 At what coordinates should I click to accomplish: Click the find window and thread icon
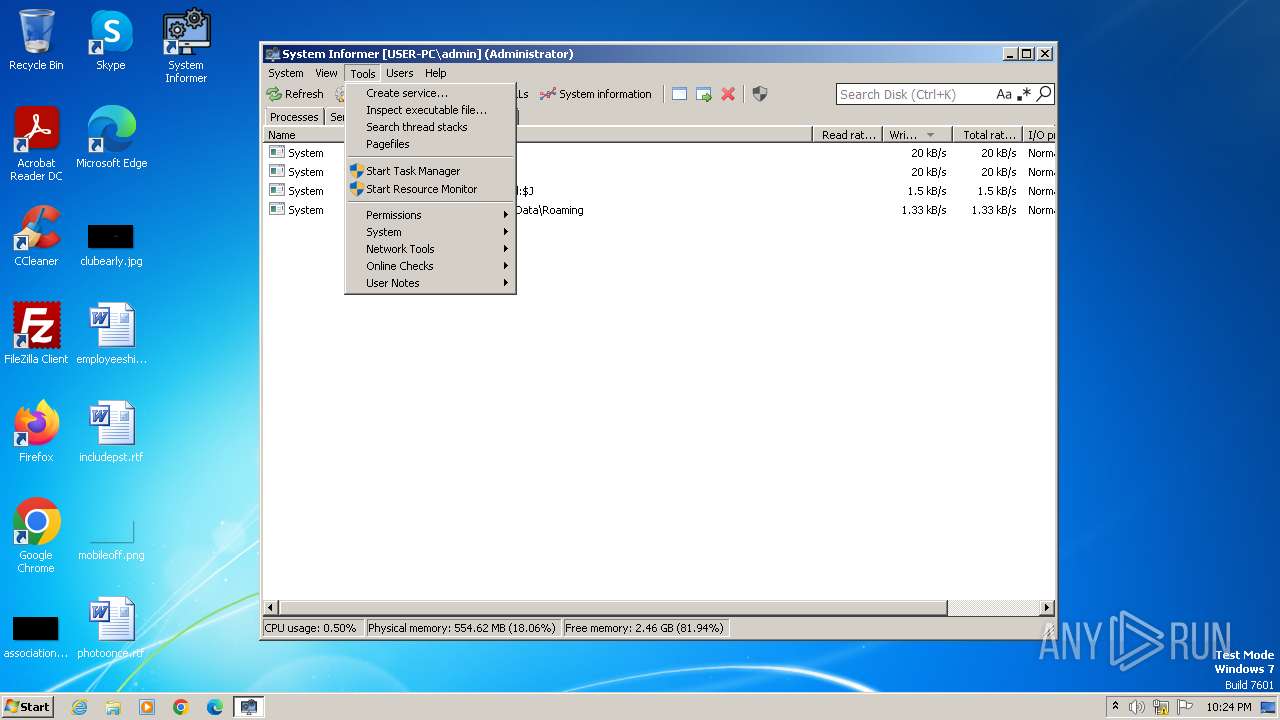click(704, 94)
